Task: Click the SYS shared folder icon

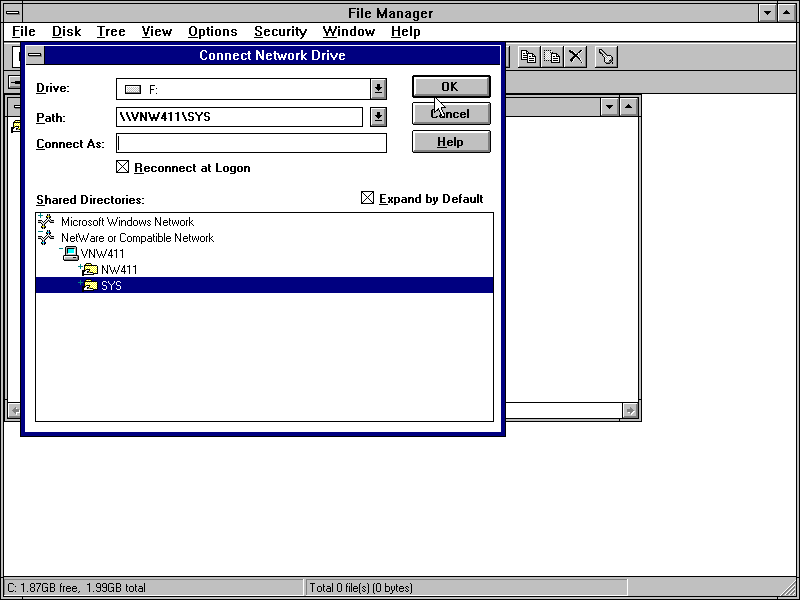Action: [x=89, y=285]
